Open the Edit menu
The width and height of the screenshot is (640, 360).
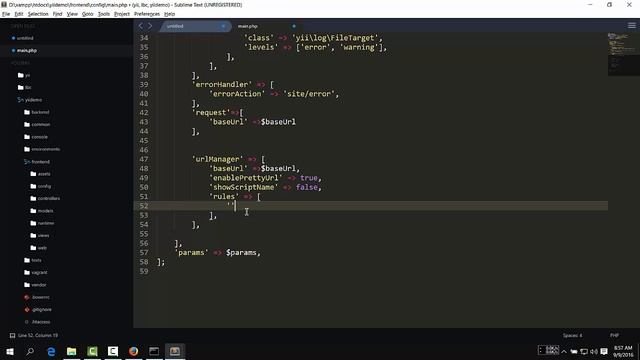point(19,14)
